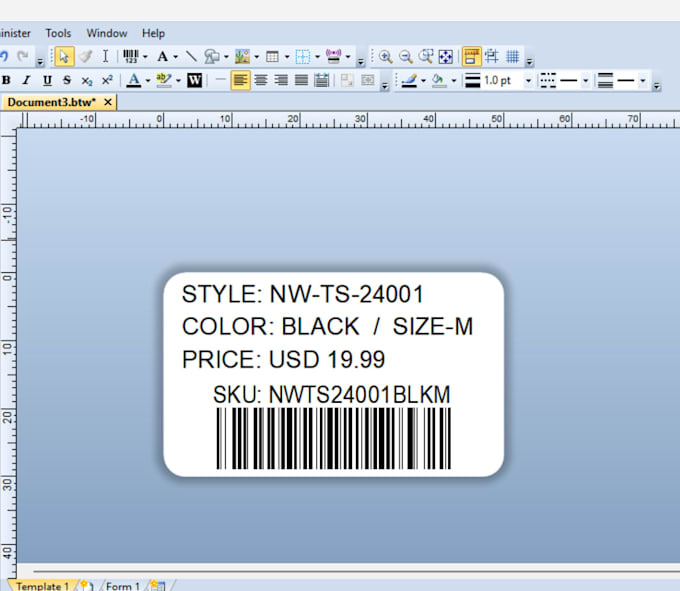Expand the table tool dropdown arrow
The width and height of the screenshot is (680, 591).
[x=287, y=57]
